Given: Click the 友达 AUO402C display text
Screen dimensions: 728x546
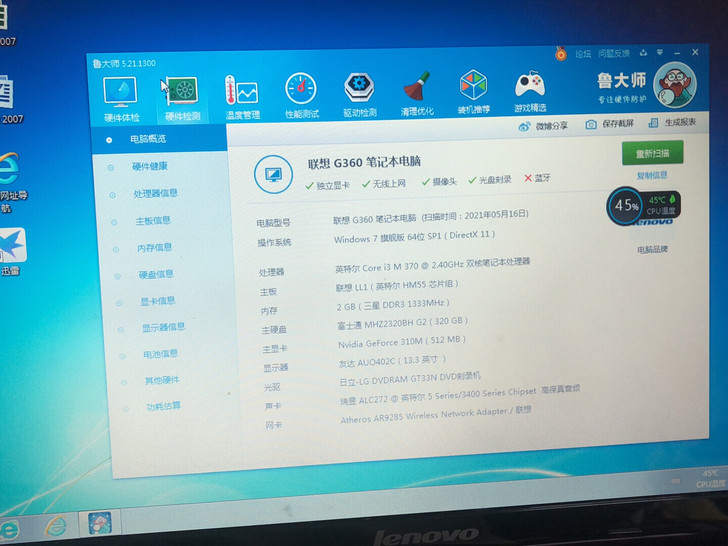Looking at the screenshot, I should pos(392,361).
